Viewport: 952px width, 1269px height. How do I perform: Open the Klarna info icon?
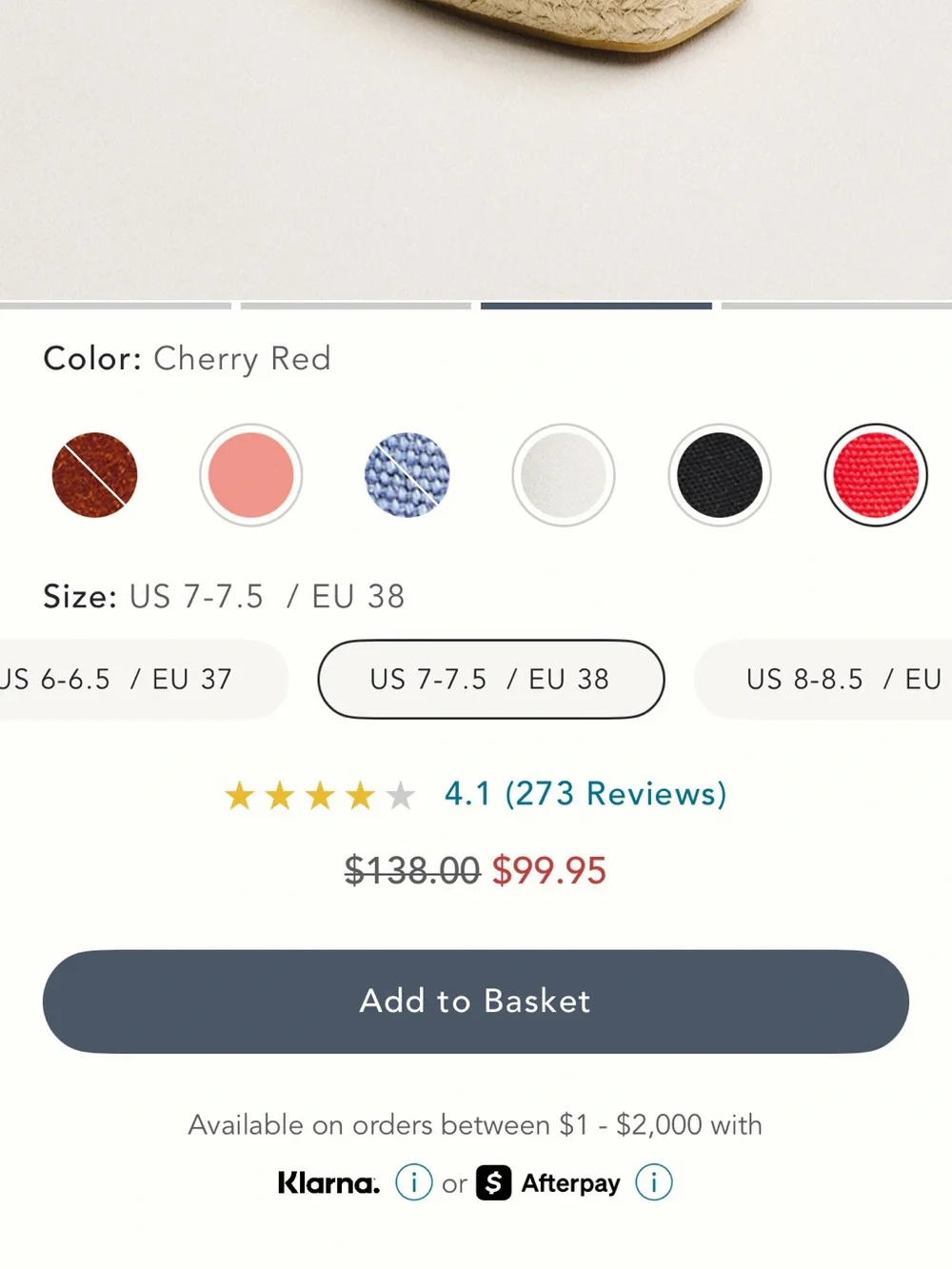point(414,1182)
